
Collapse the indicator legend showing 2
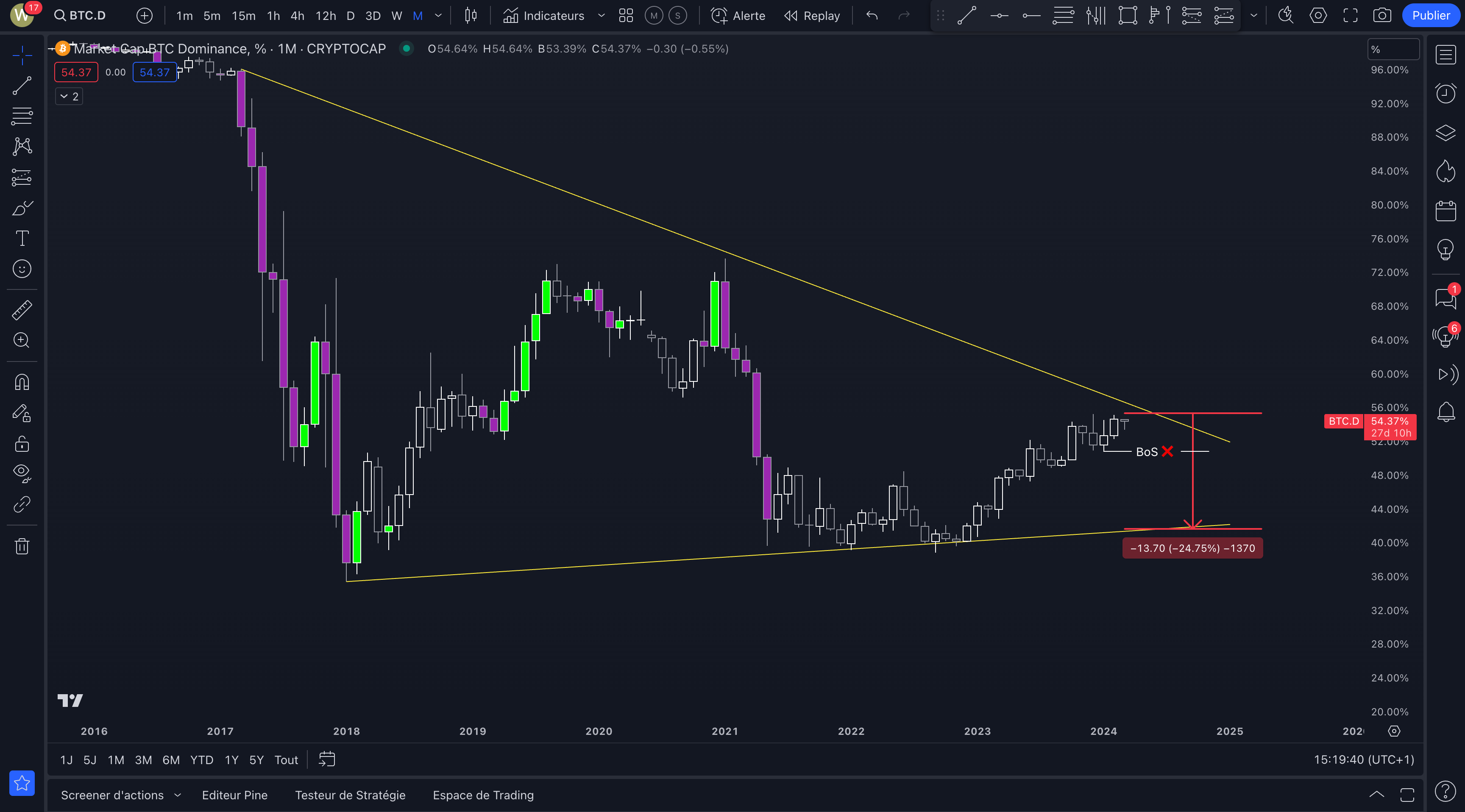tap(69, 97)
